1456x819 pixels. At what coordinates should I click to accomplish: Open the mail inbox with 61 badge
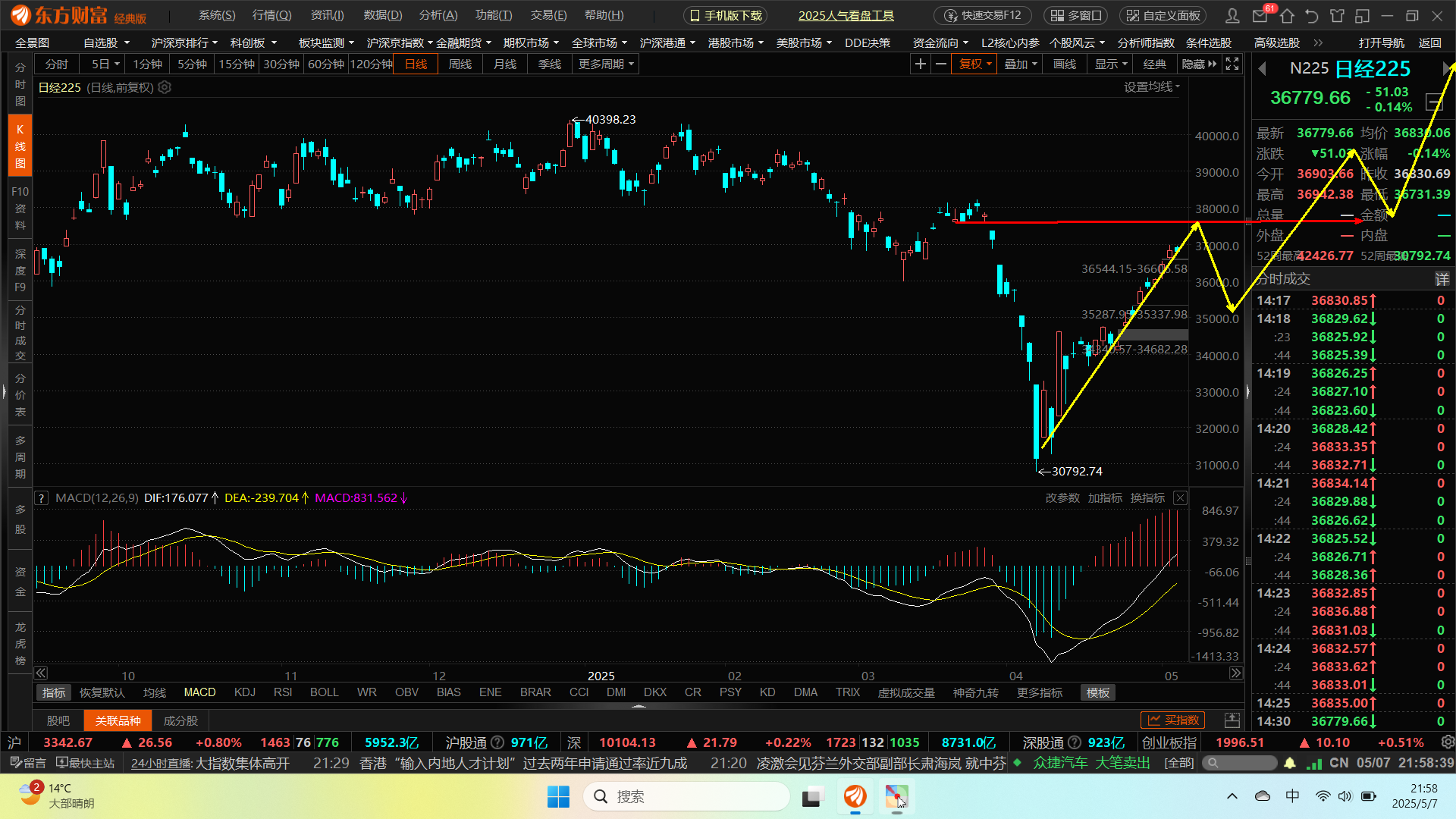(1260, 16)
